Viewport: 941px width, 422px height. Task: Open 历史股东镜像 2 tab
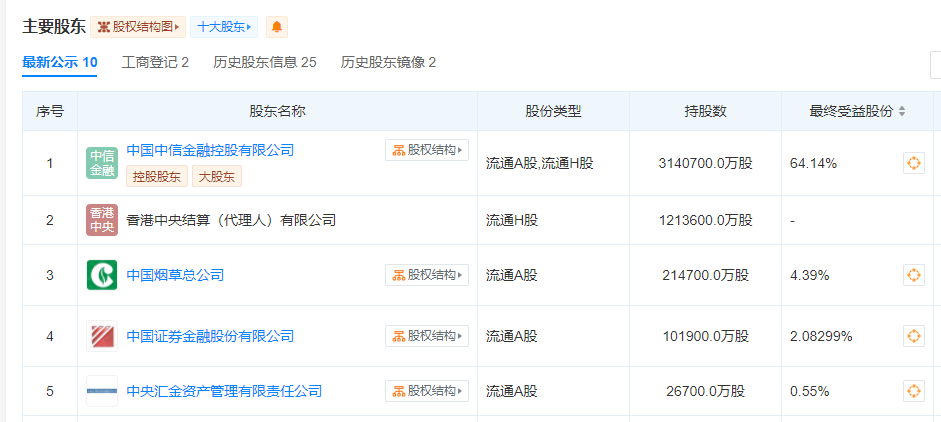[388, 62]
